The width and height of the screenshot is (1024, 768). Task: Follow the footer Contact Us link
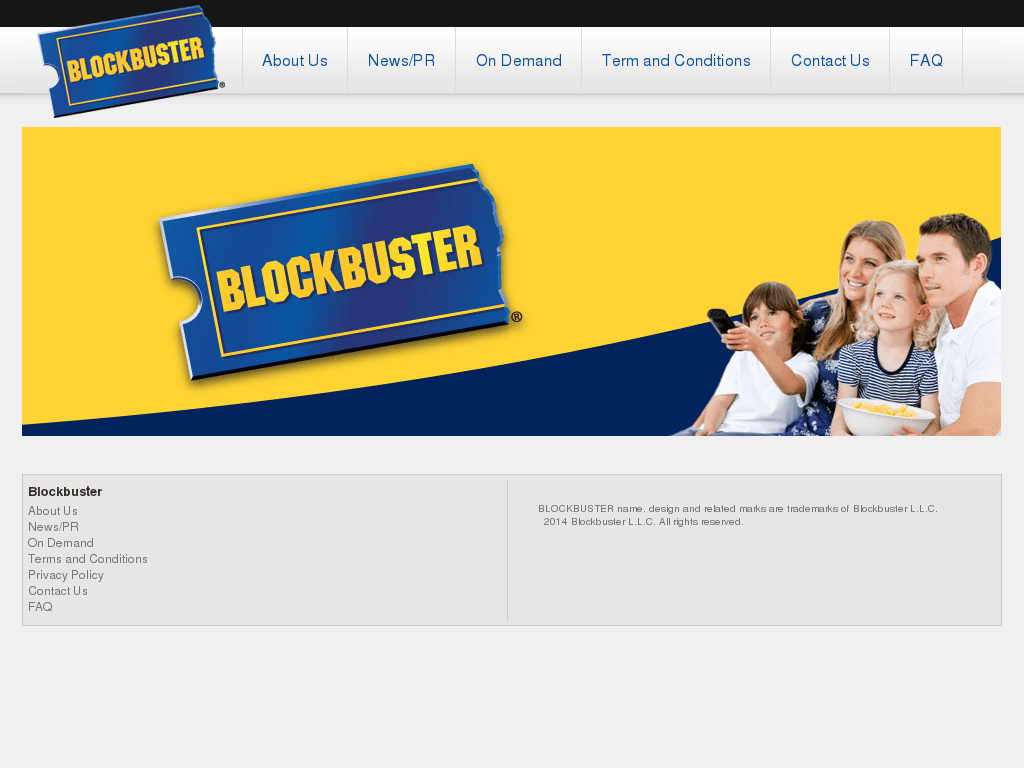[x=57, y=591]
